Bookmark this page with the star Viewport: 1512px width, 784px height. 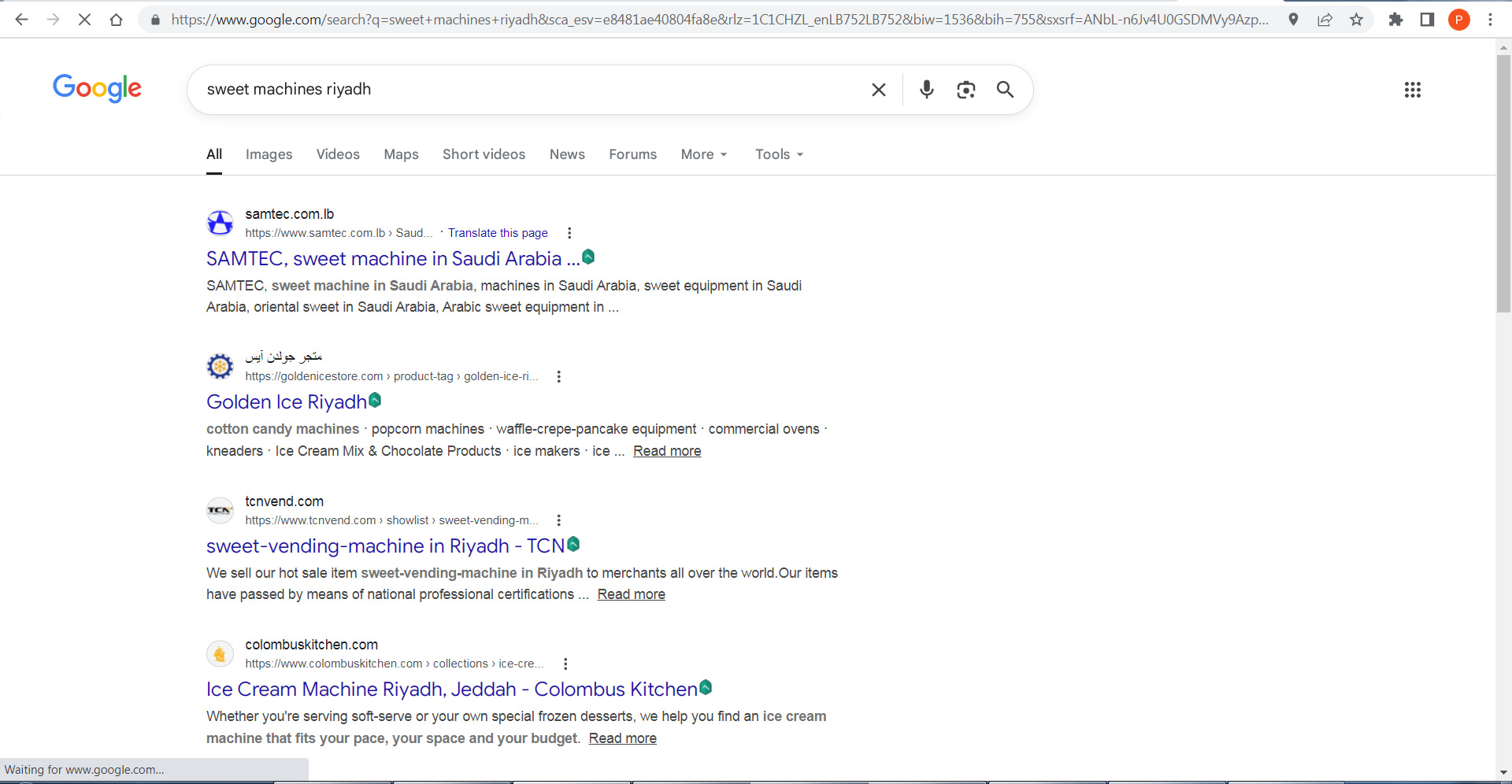click(x=1356, y=20)
